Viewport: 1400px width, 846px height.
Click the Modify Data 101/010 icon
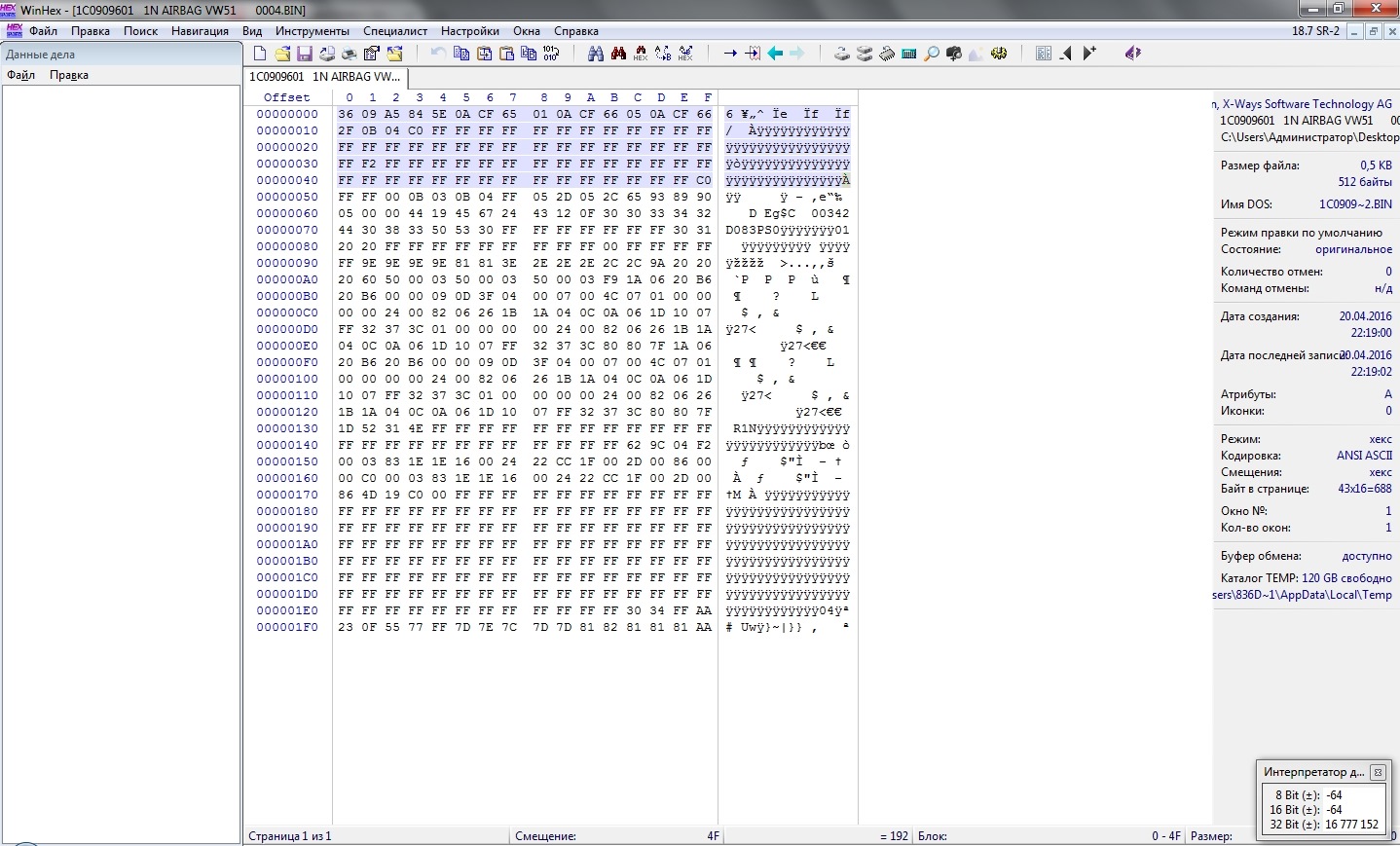[551, 54]
